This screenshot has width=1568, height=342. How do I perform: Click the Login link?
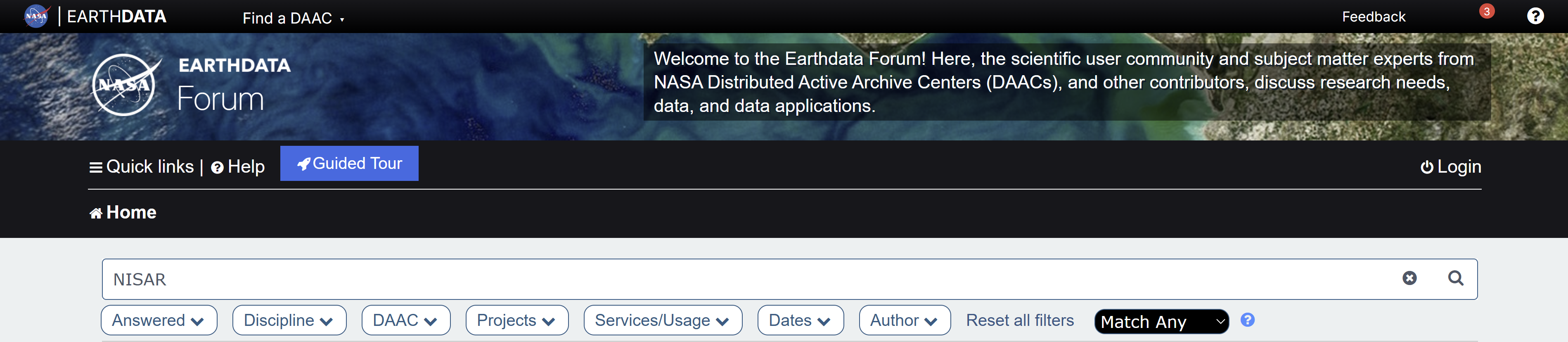1450,167
